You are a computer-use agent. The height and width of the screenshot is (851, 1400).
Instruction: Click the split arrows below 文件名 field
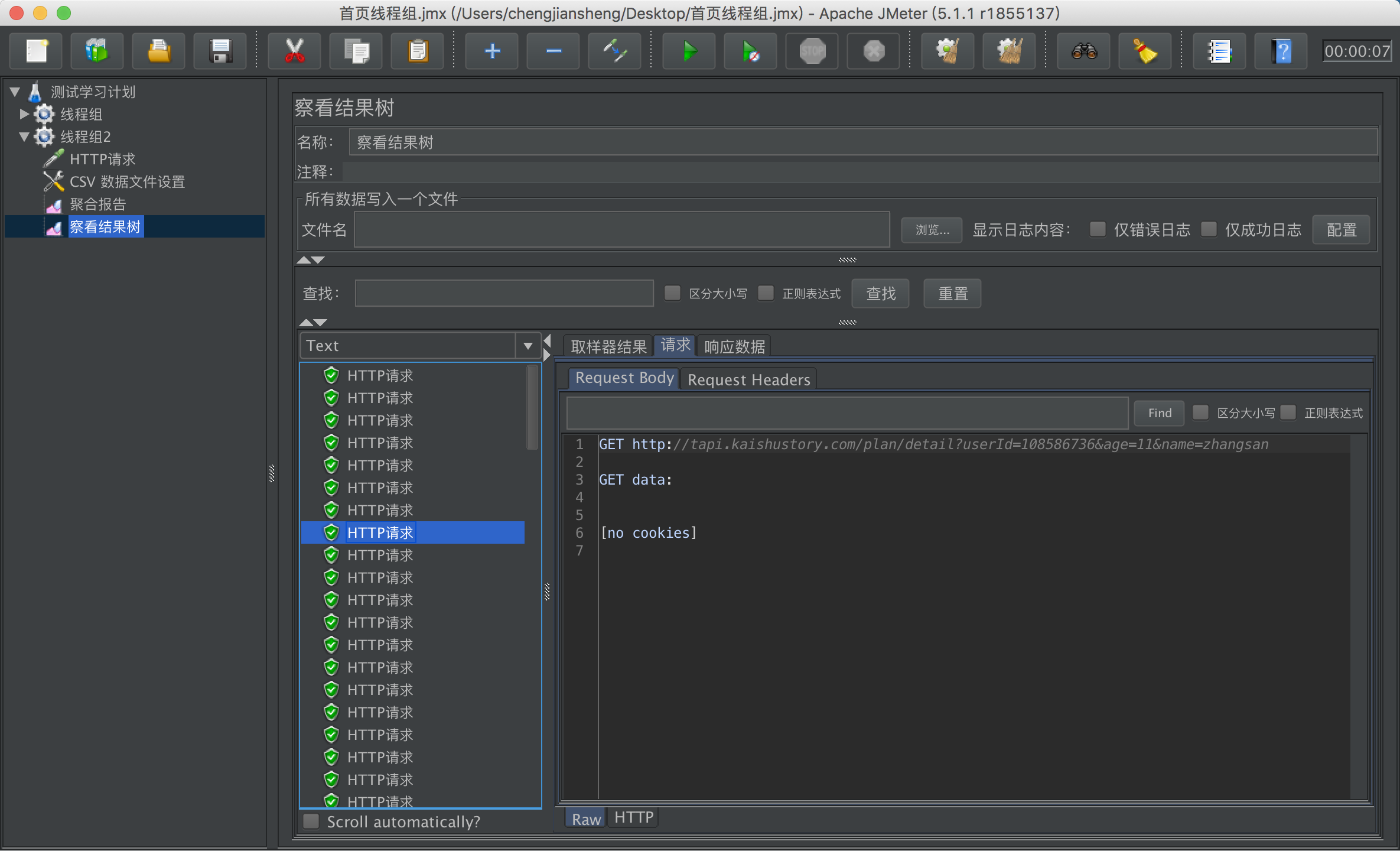311,260
